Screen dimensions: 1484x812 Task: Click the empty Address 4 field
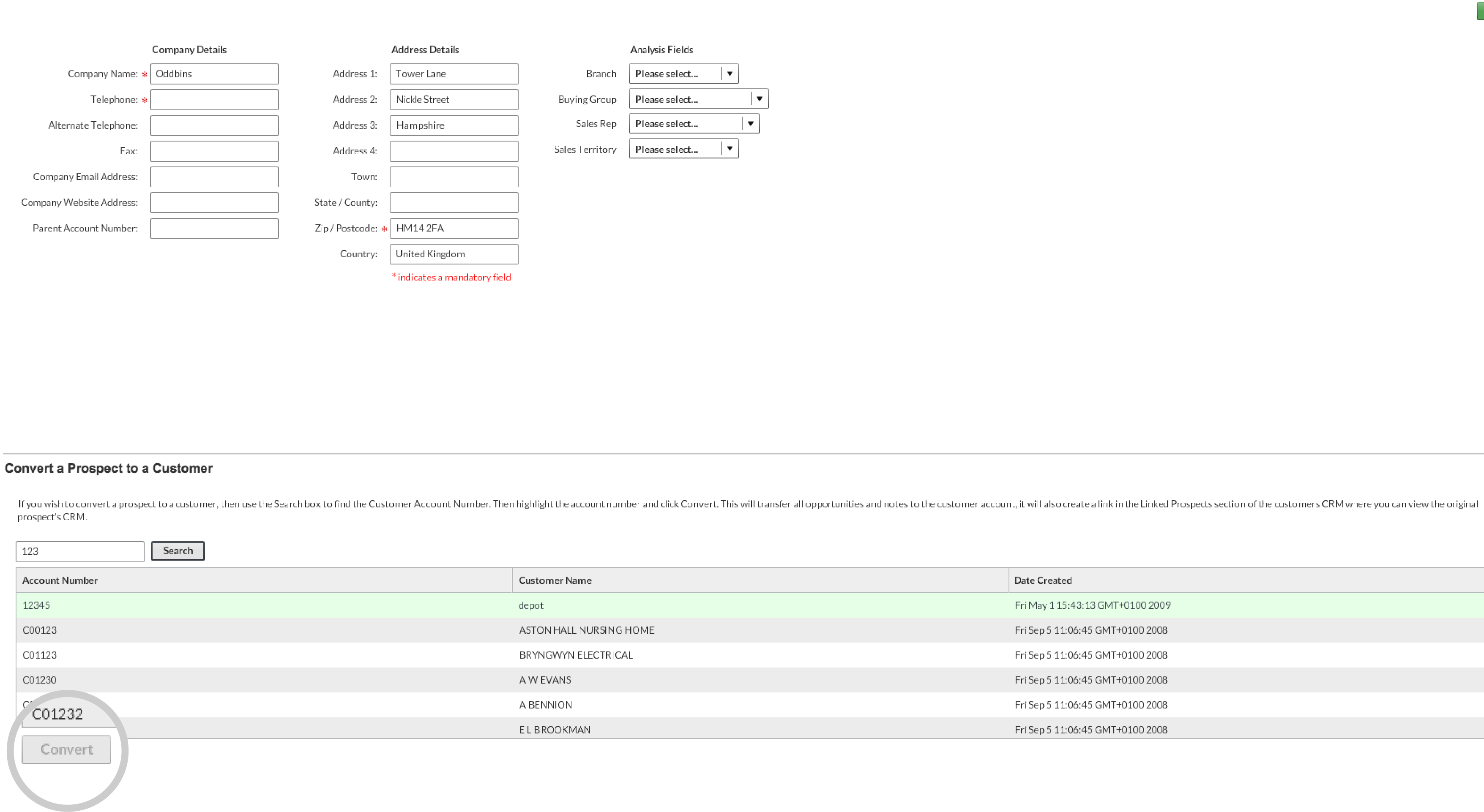(454, 151)
